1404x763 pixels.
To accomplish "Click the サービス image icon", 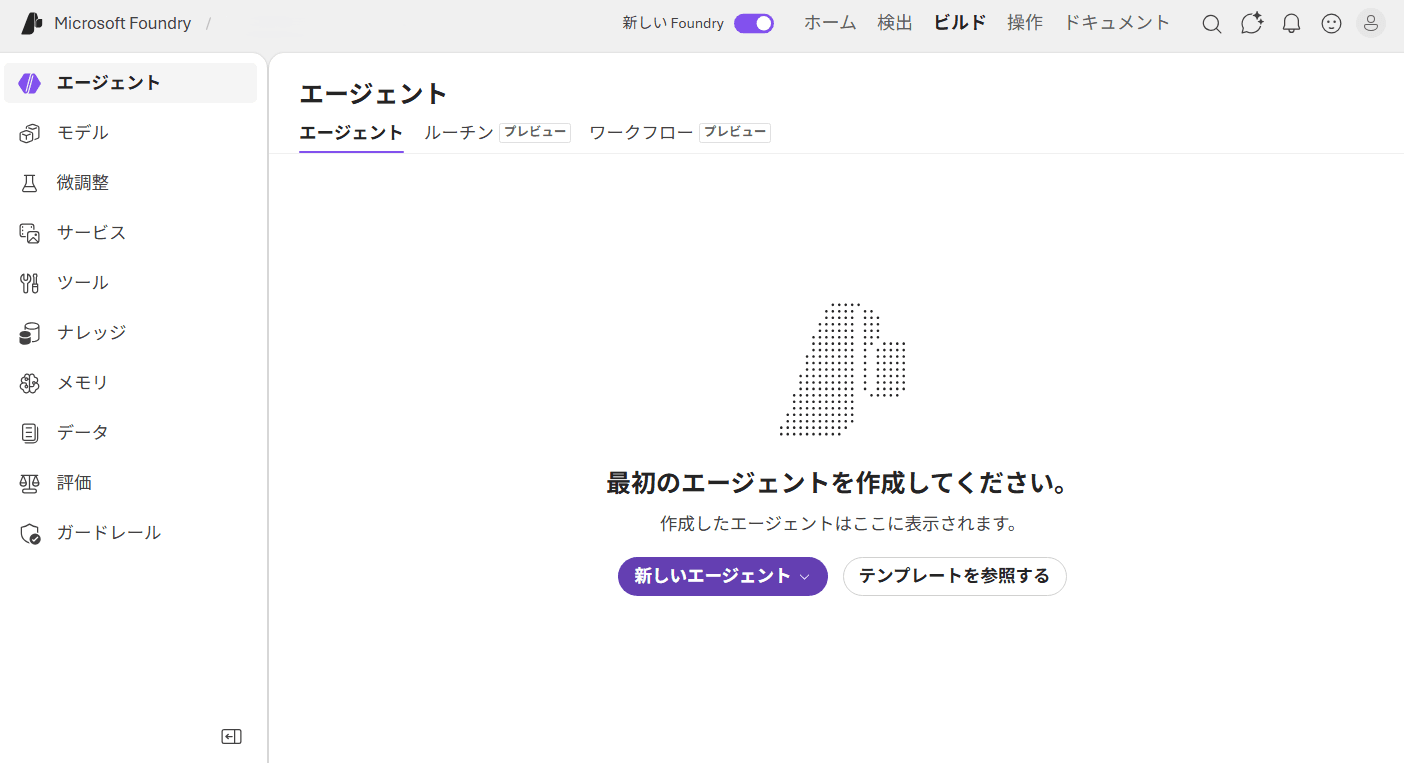I will pos(30,233).
